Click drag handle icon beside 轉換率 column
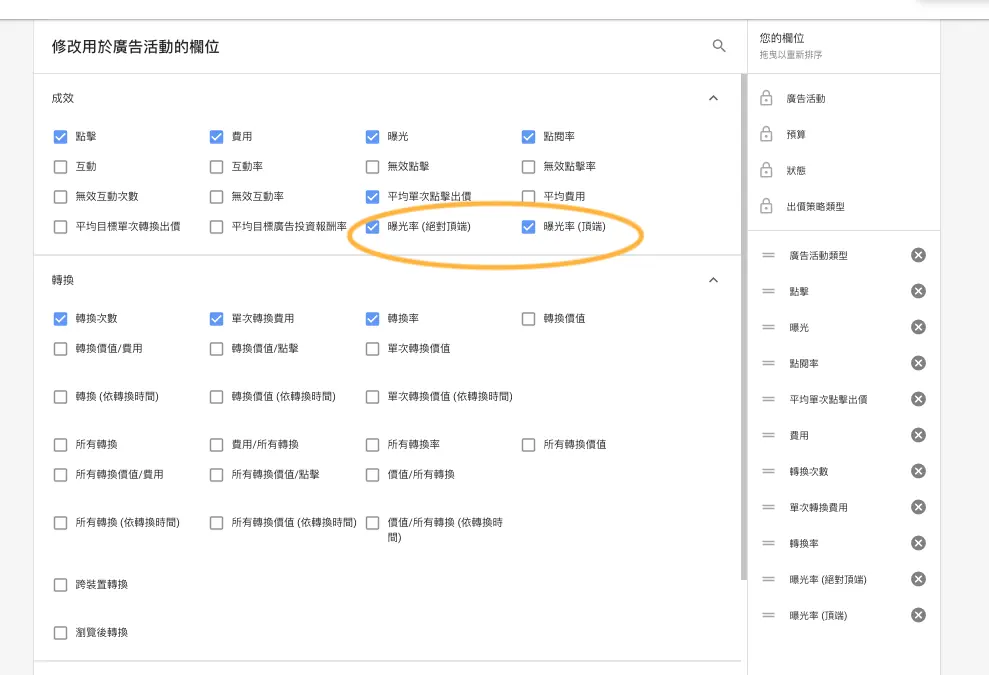This screenshot has height=675, width=989. [x=768, y=543]
